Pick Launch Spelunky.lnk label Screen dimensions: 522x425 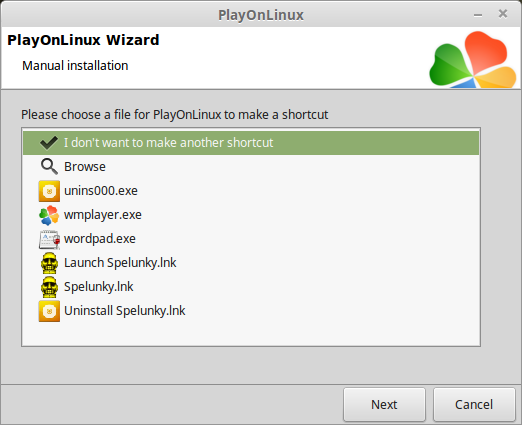point(120,263)
